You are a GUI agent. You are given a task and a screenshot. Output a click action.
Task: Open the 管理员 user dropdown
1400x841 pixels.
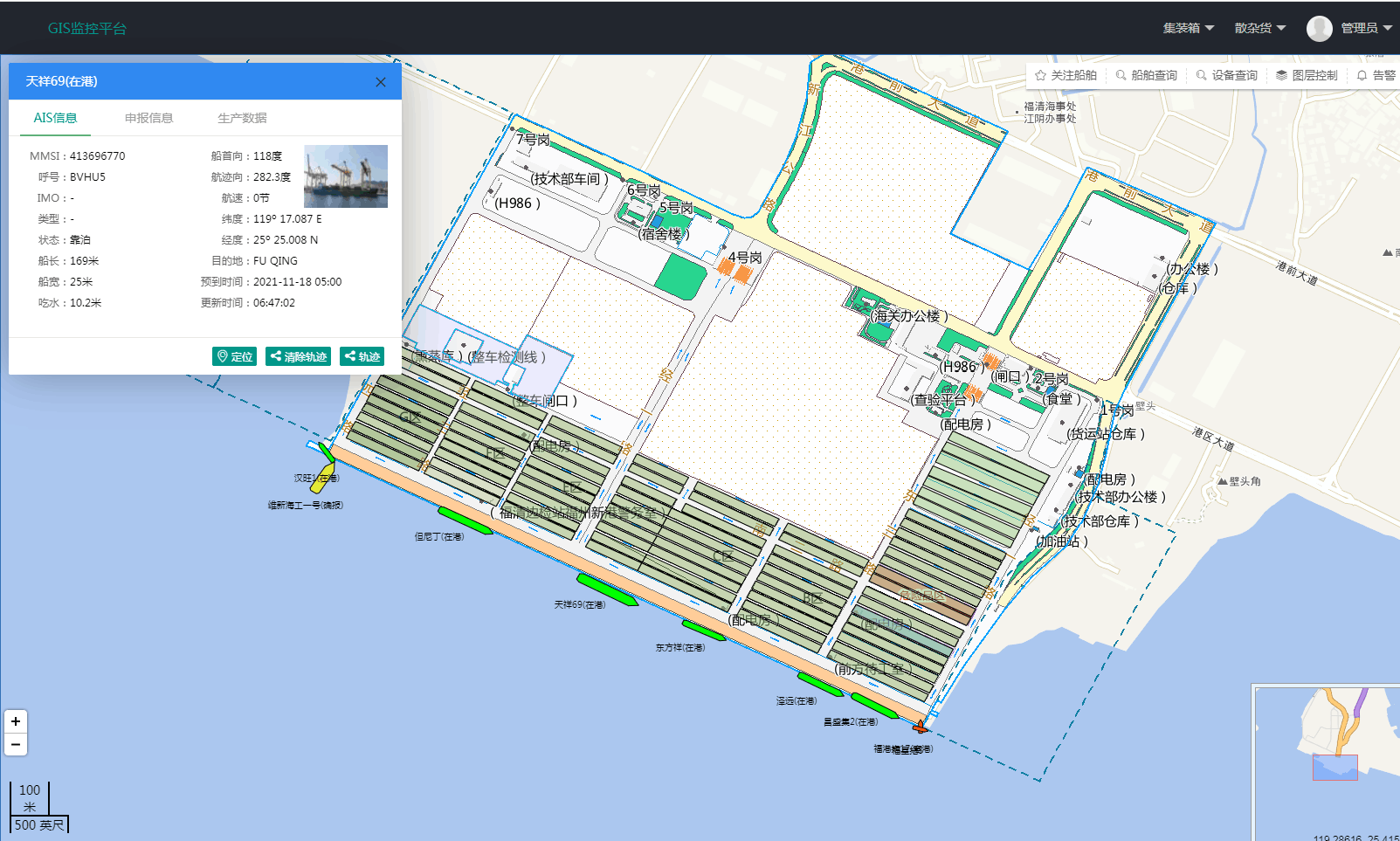1366,28
